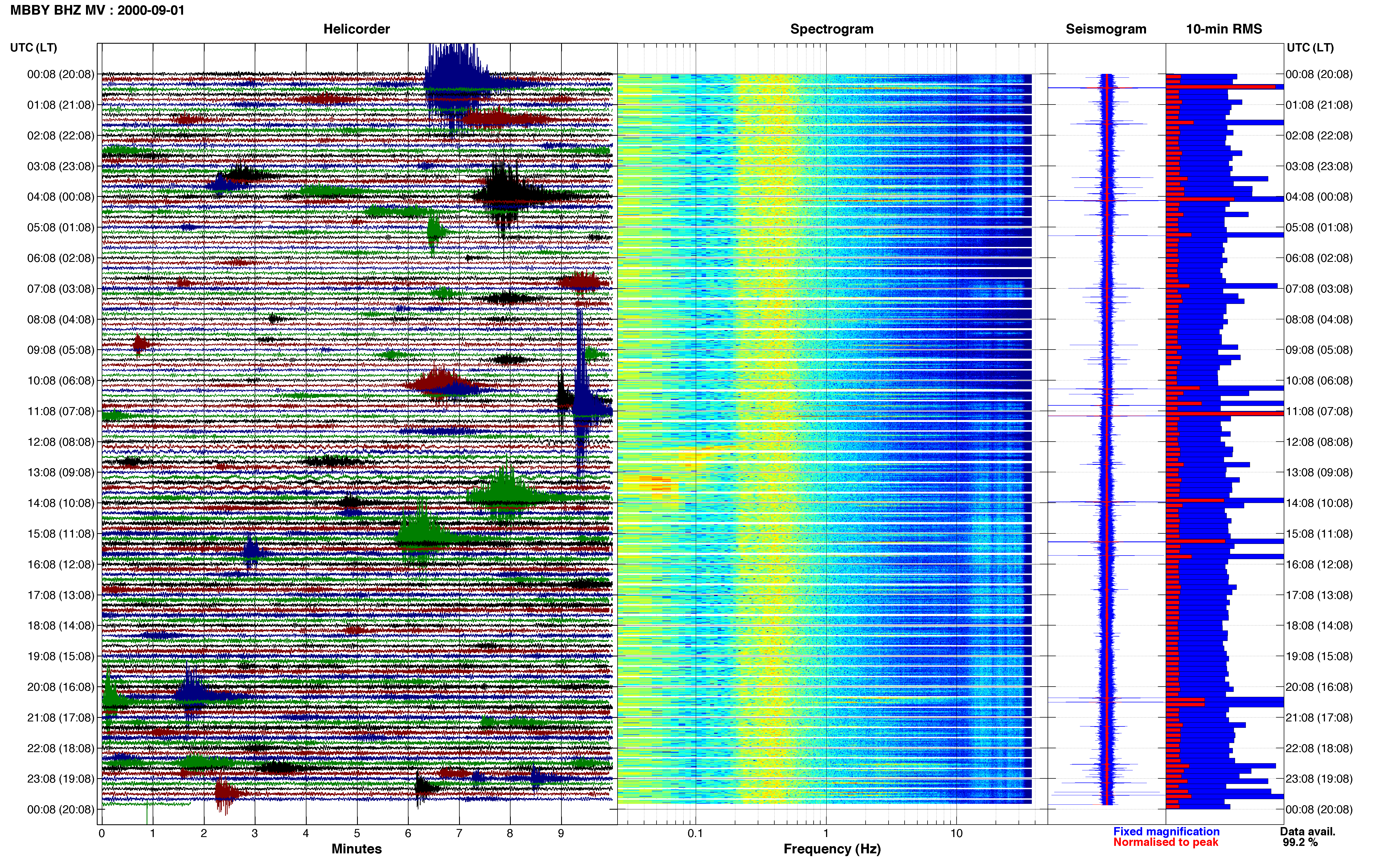The width and height of the screenshot is (1388, 868).
Task: Click left time label '04:08 (00:08)'
Action: pyautogui.click(x=60, y=197)
